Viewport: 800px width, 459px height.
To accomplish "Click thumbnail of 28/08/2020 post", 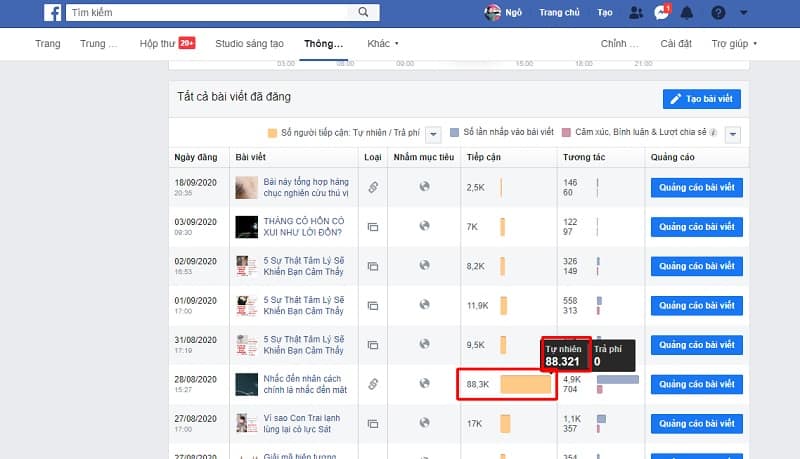I will [x=246, y=385].
